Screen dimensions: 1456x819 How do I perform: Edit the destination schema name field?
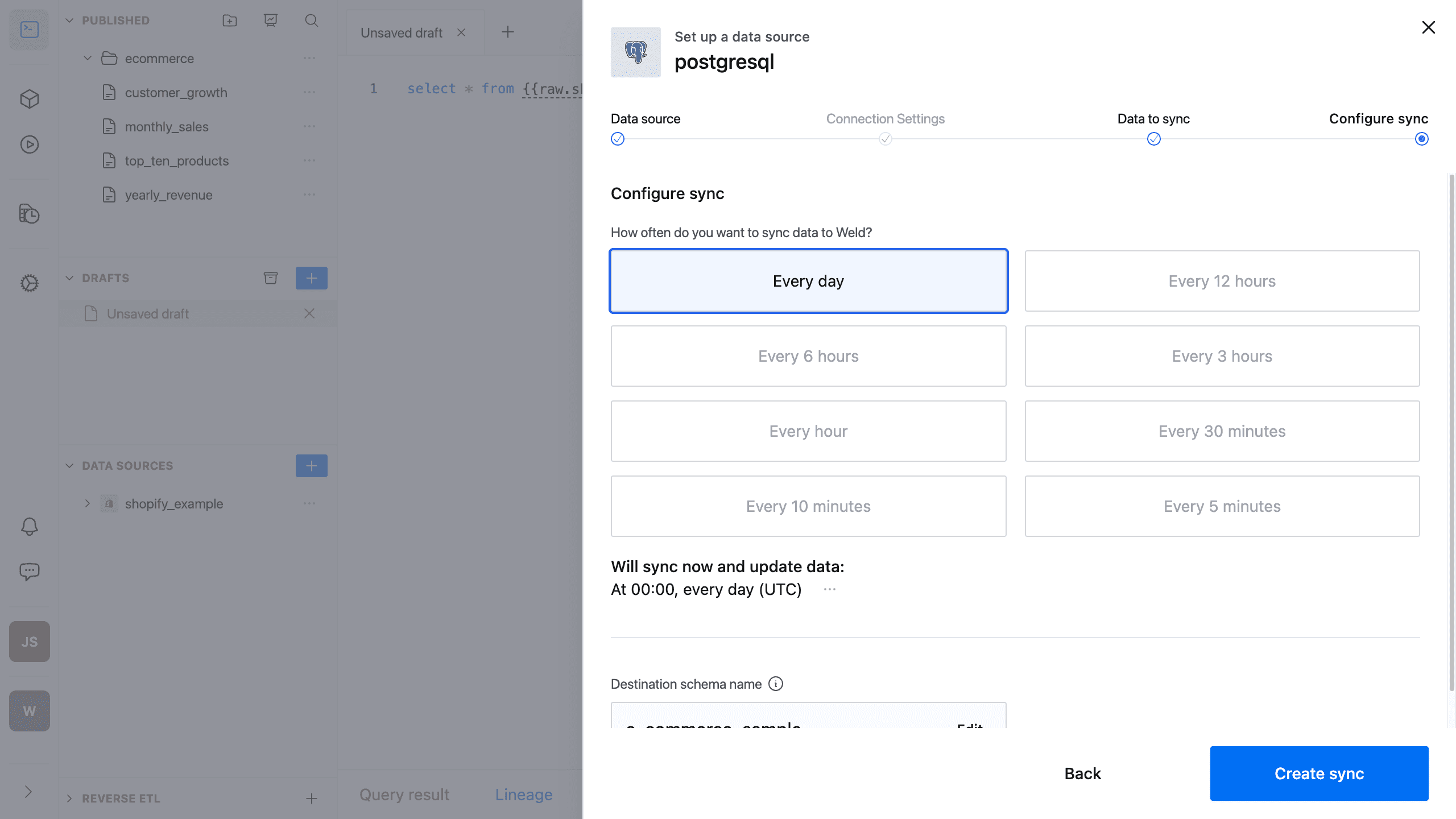pos(969,729)
